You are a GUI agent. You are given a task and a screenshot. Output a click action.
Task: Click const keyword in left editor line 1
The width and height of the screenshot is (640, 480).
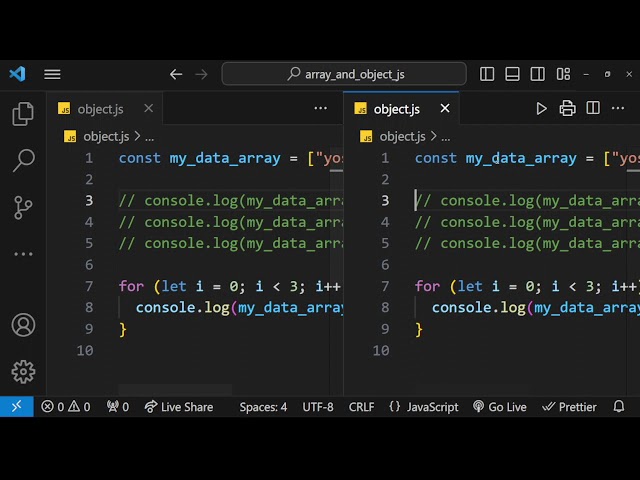click(x=140, y=158)
